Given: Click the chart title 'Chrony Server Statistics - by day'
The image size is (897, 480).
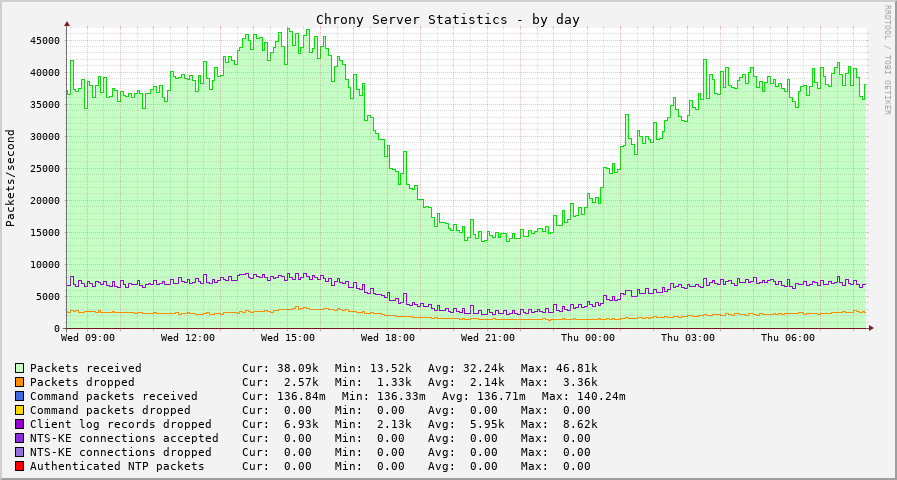Looking at the screenshot, I should pyautogui.click(x=448, y=19).
